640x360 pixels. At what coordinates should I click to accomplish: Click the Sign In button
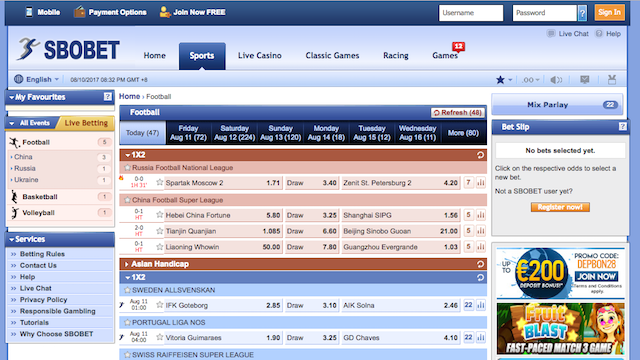[x=609, y=13]
